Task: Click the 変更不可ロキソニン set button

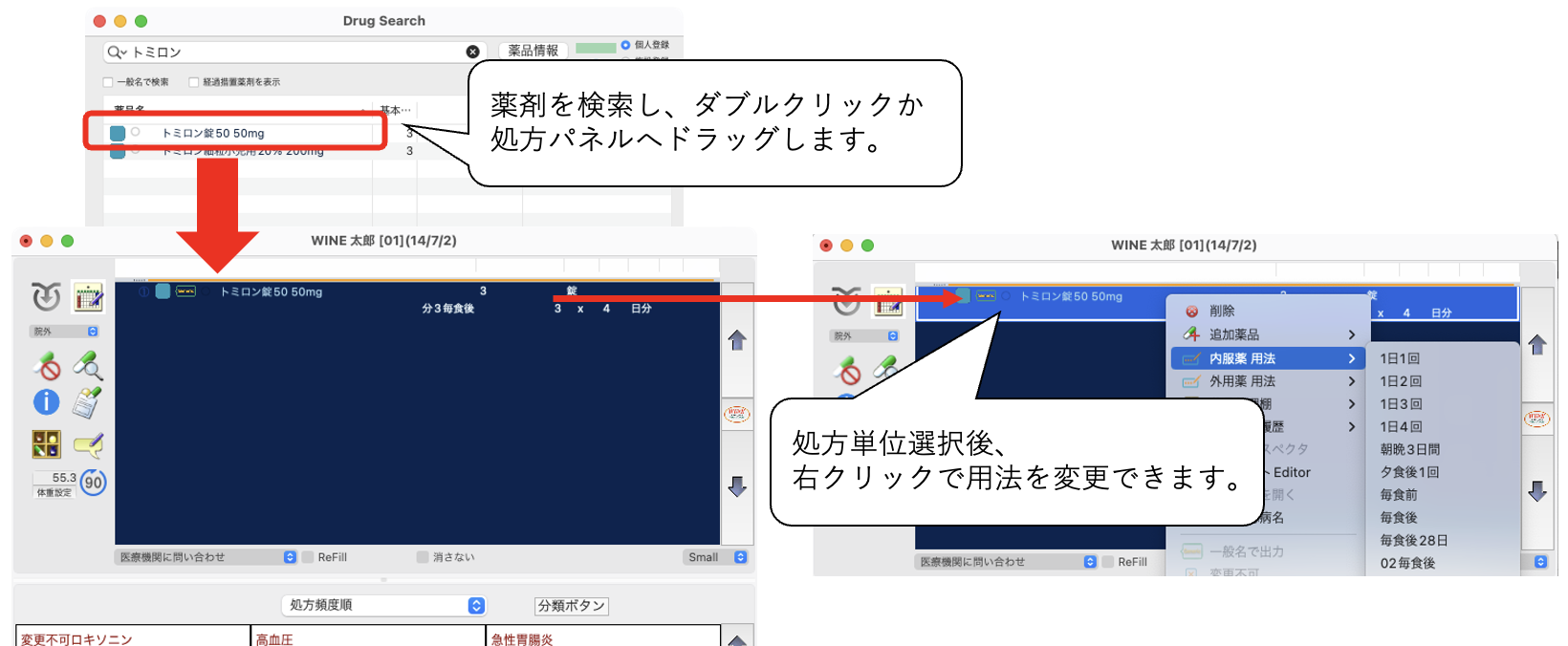Action: pos(133,636)
